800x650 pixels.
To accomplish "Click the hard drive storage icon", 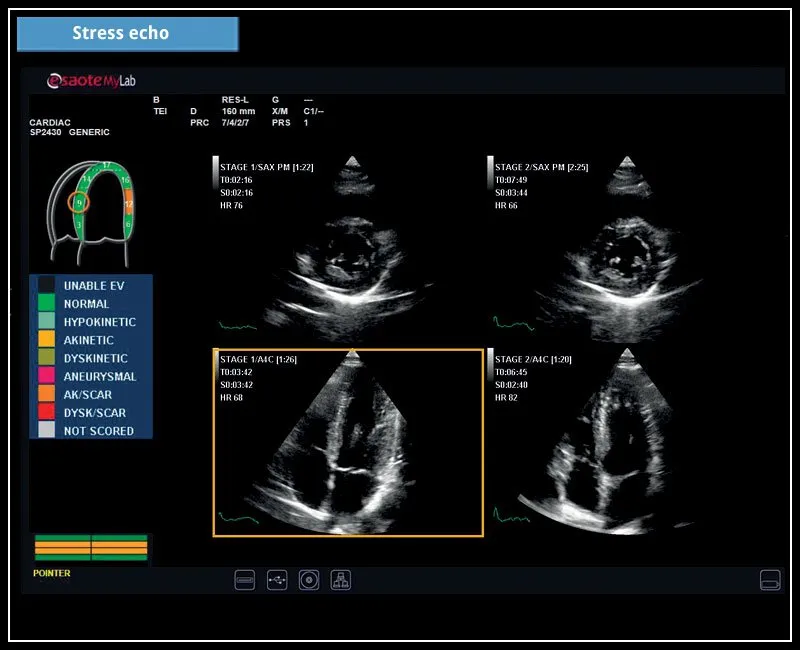I will pyautogui.click(x=245, y=580).
